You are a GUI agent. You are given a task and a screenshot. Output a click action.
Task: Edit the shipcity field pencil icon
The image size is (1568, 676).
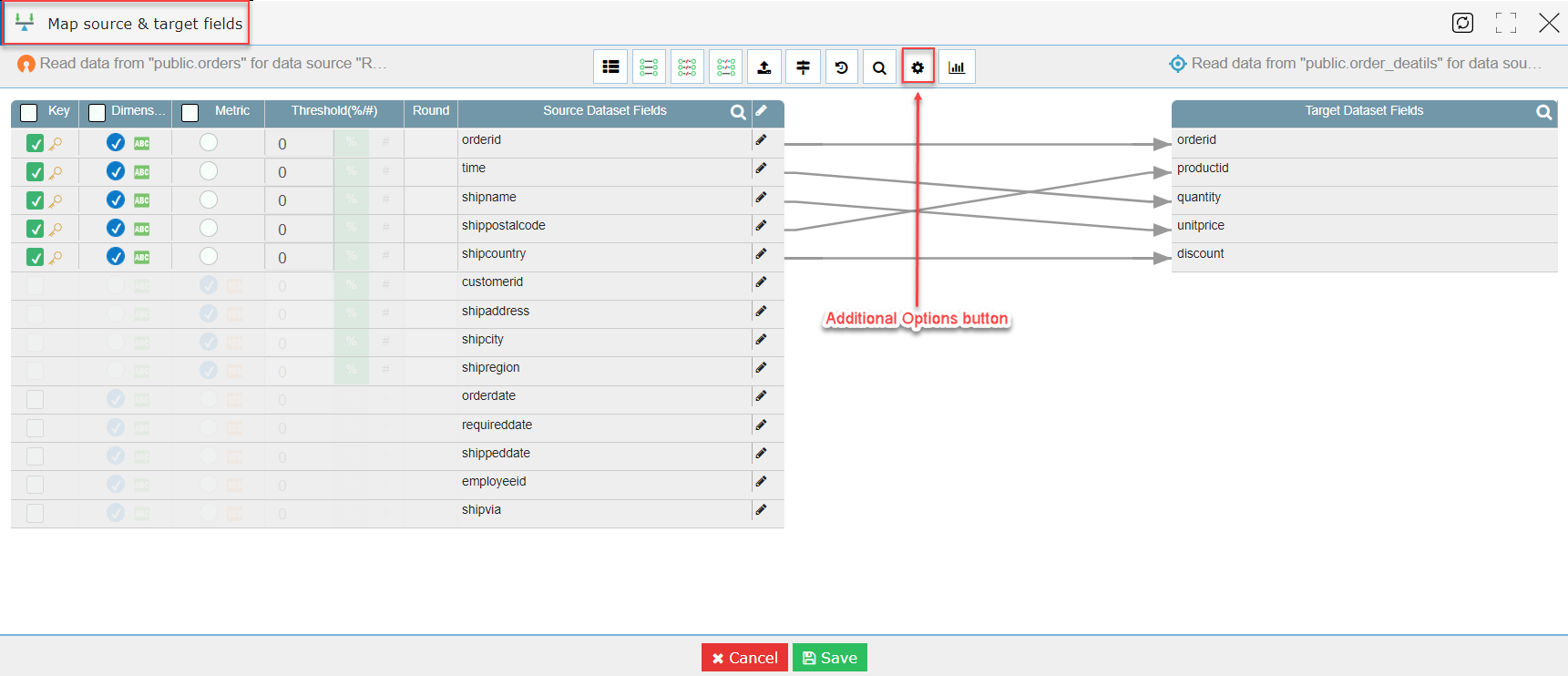click(761, 340)
